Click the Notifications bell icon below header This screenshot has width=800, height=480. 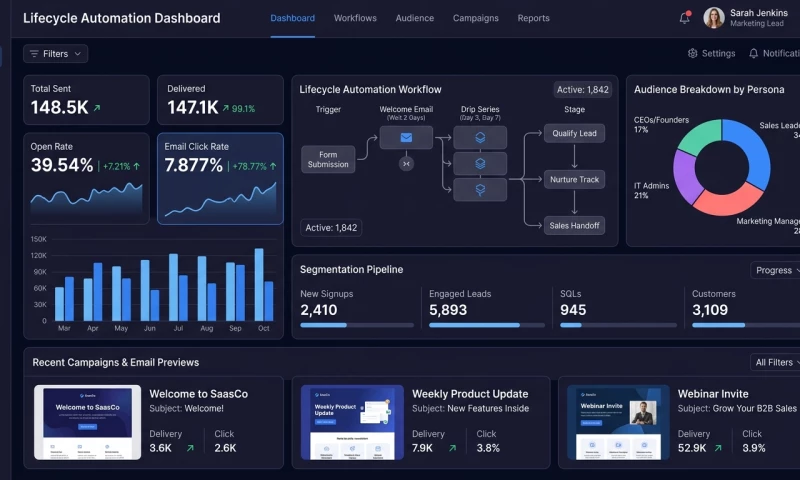tap(753, 53)
